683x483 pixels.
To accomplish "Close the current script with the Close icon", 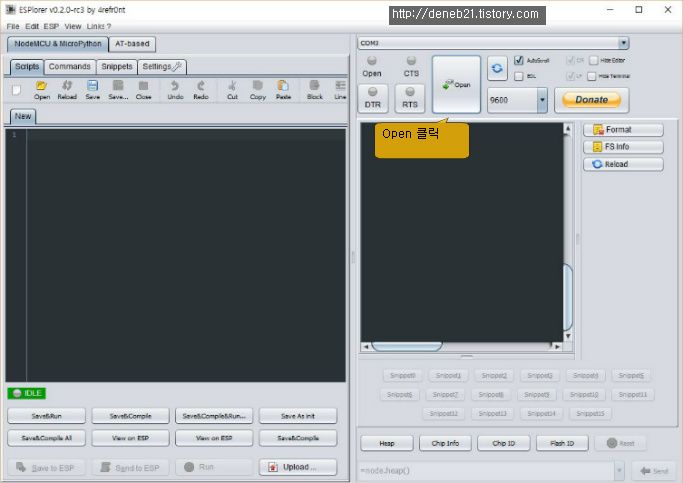I will (143, 90).
